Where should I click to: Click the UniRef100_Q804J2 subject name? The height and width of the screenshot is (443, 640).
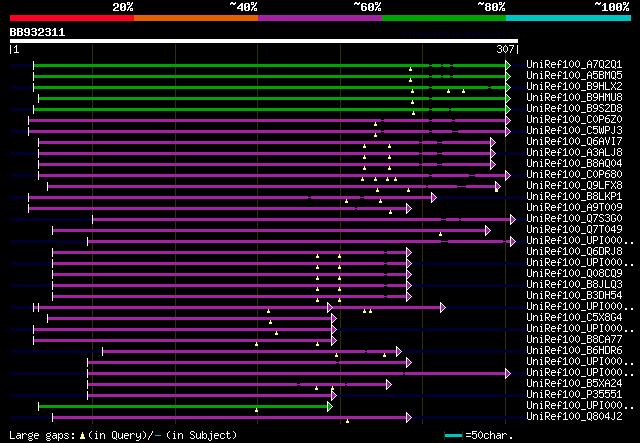tap(574, 417)
